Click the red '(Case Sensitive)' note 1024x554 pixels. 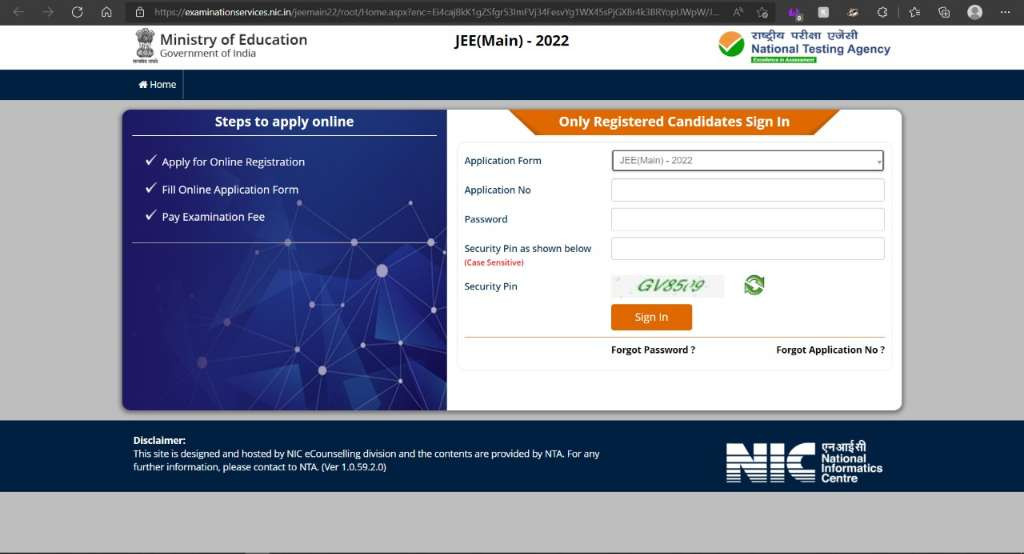pos(494,263)
